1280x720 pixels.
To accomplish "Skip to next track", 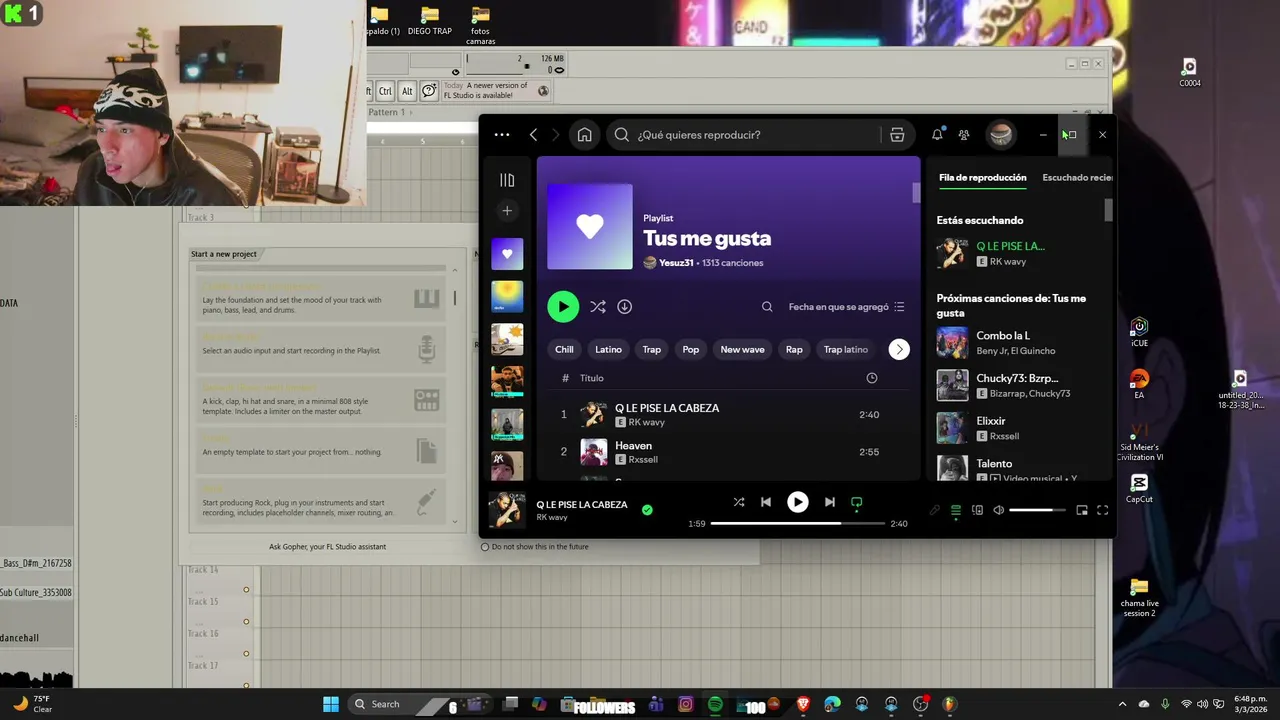I will click(x=829, y=502).
